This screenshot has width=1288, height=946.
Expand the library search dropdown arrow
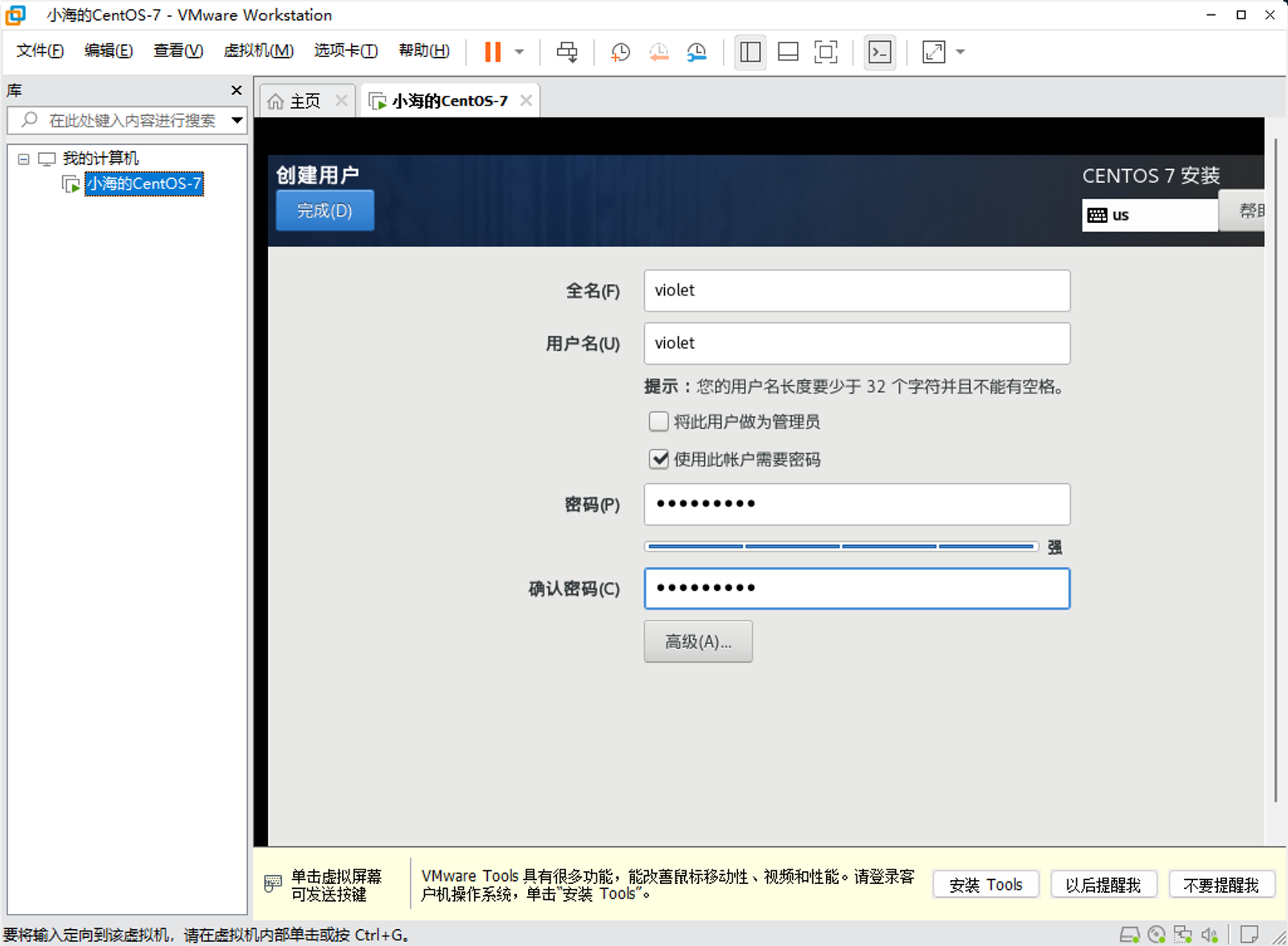[x=237, y=121]
